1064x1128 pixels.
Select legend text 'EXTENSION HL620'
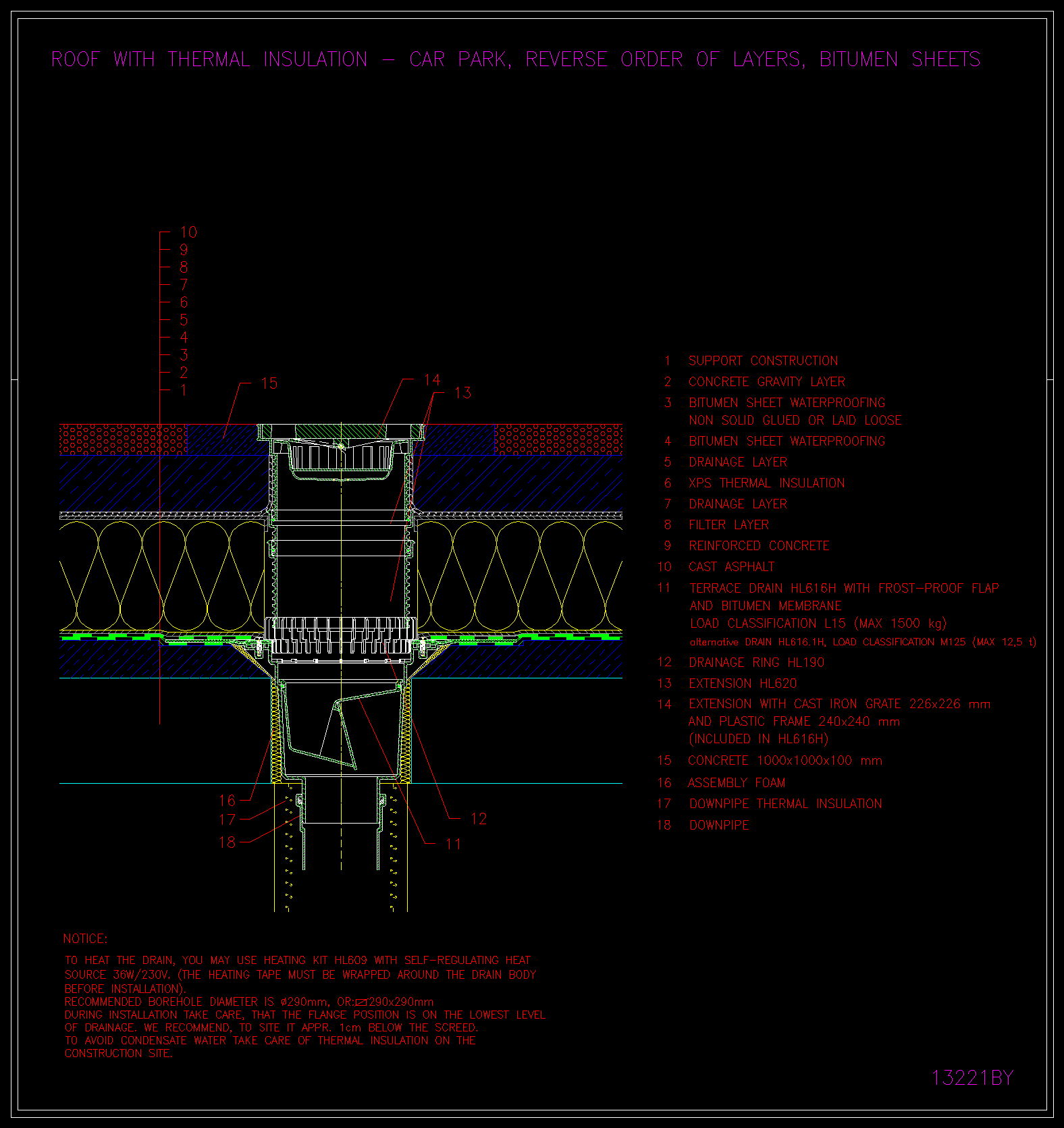point(743,683)
